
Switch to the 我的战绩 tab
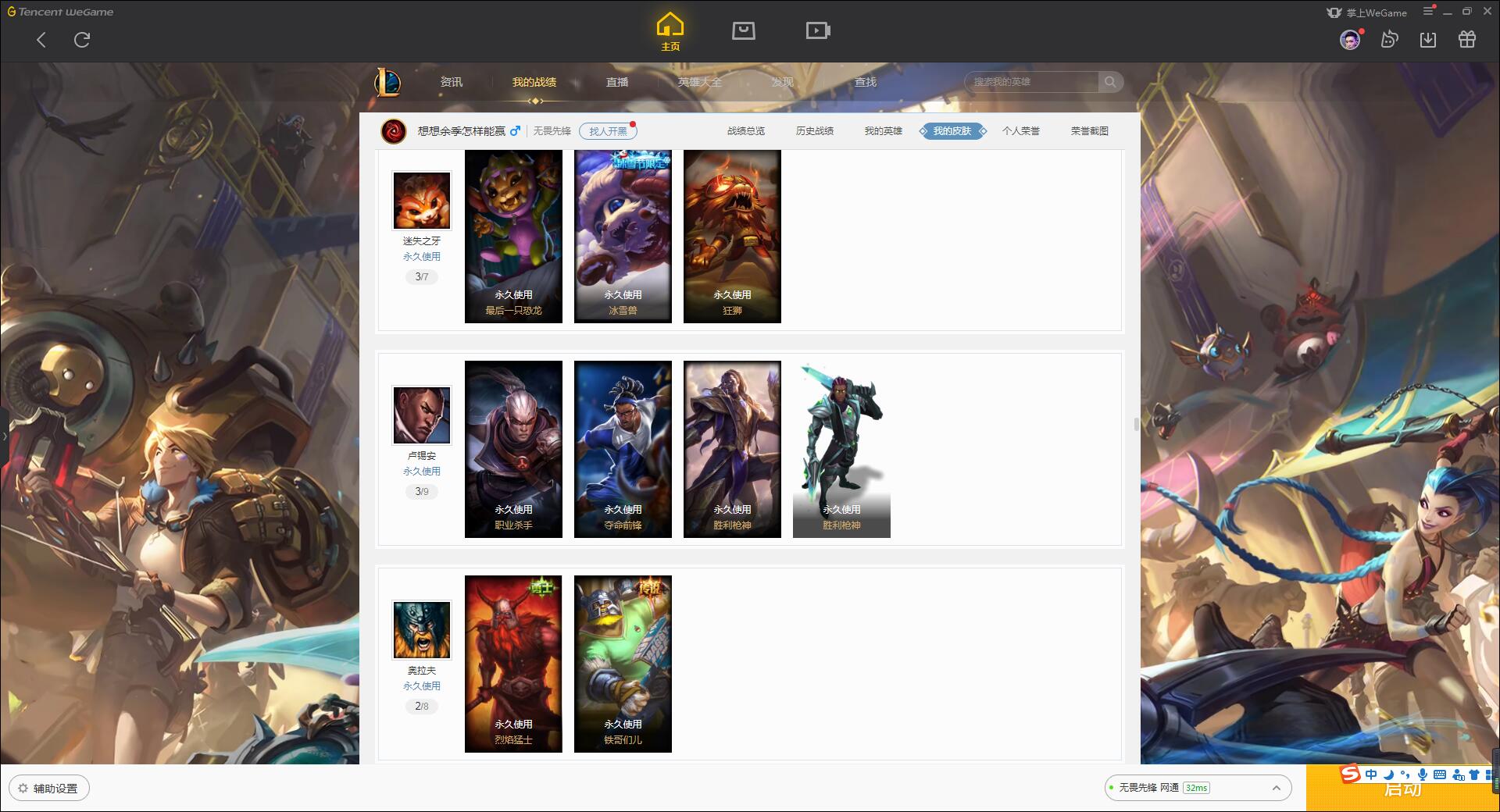[534, 82]
